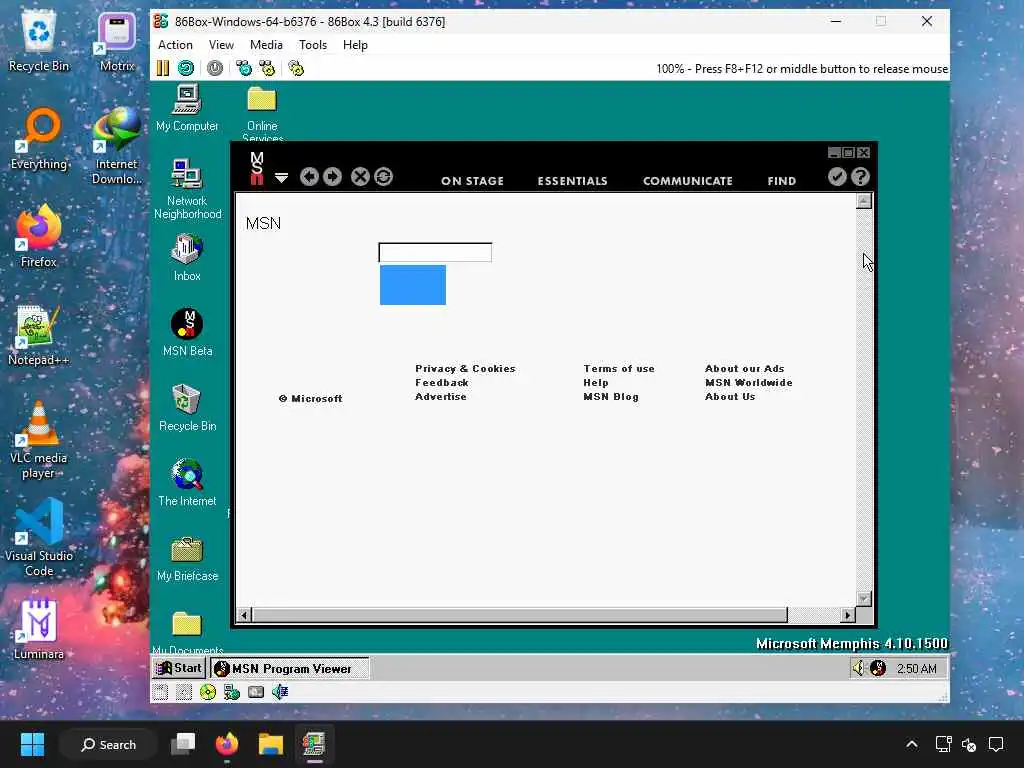Select the Memphis Recycle Bin icon
1024x768 pixels.
click(x=187, y=408)
